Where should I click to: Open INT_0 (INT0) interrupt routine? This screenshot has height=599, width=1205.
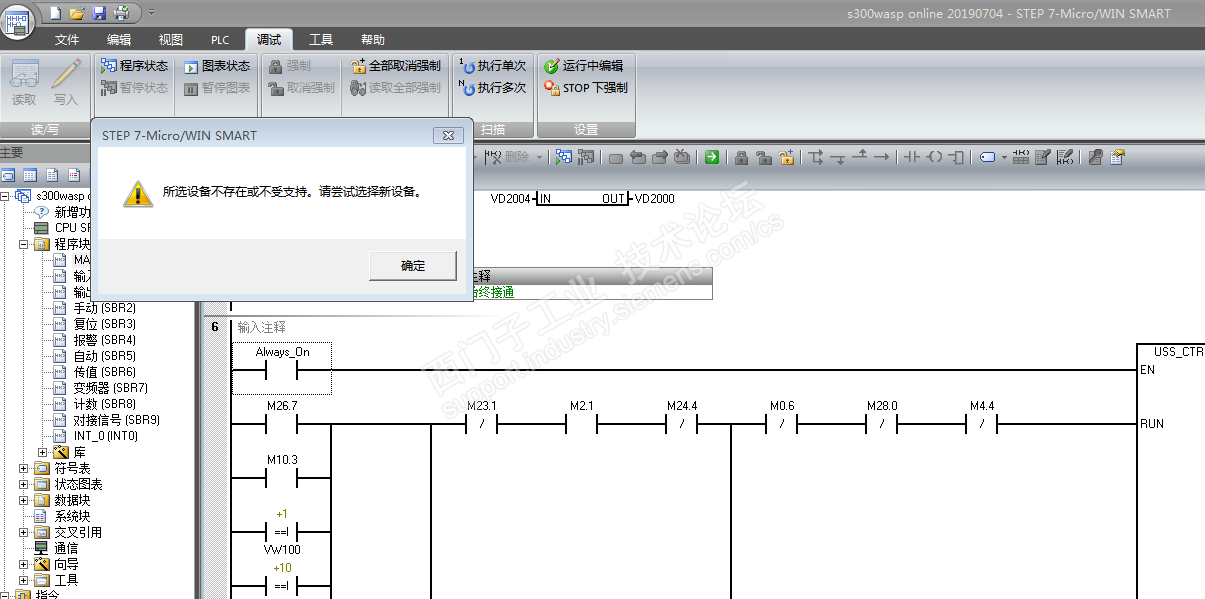[x=106, y=436]
